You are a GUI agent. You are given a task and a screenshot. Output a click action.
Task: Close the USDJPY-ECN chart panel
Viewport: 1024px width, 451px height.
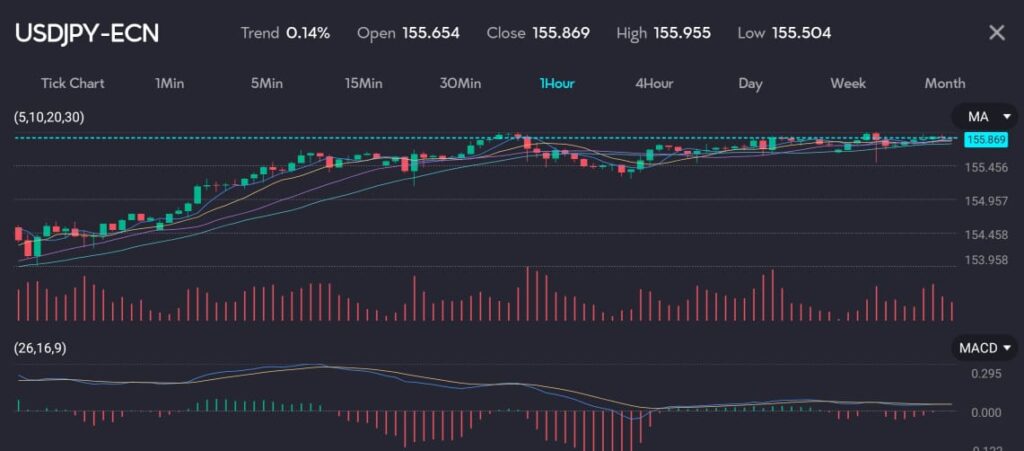coord(996,33)
